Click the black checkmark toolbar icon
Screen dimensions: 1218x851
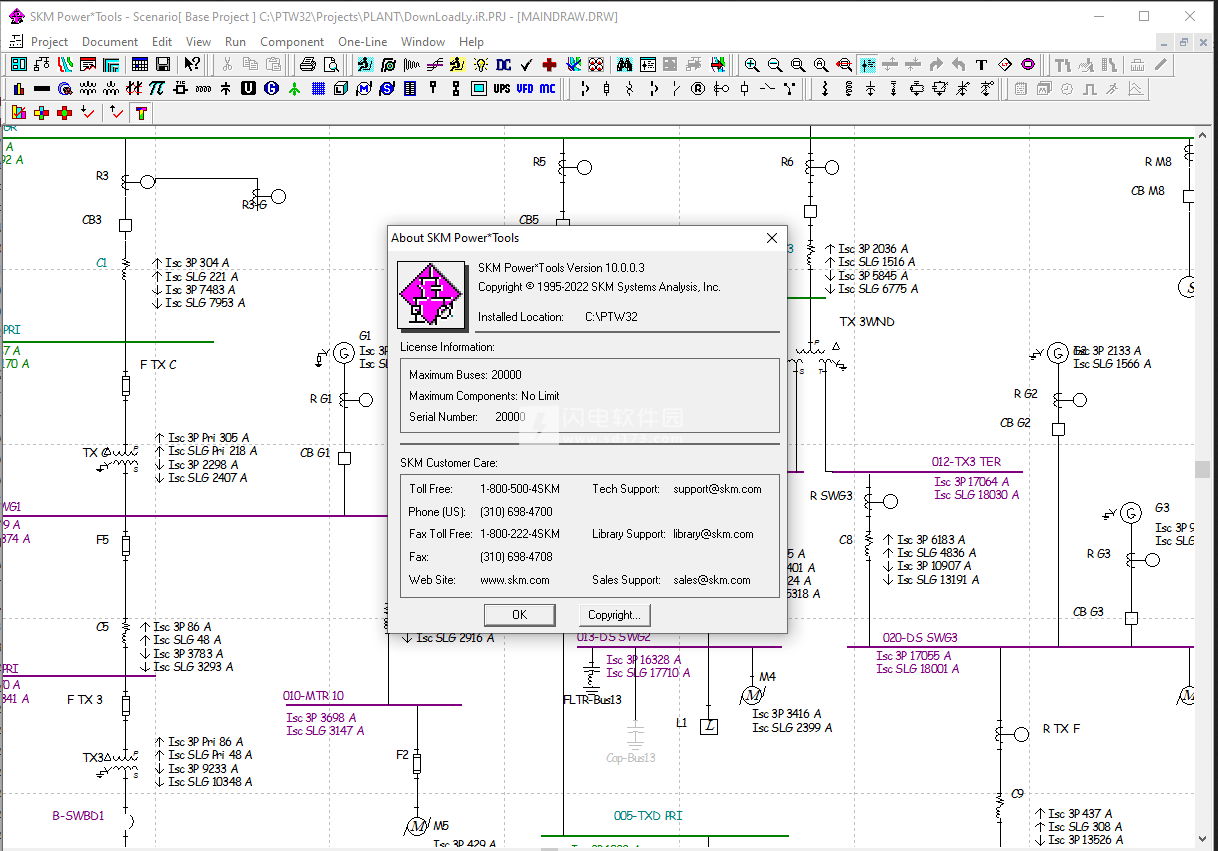(x=526, y=64)
